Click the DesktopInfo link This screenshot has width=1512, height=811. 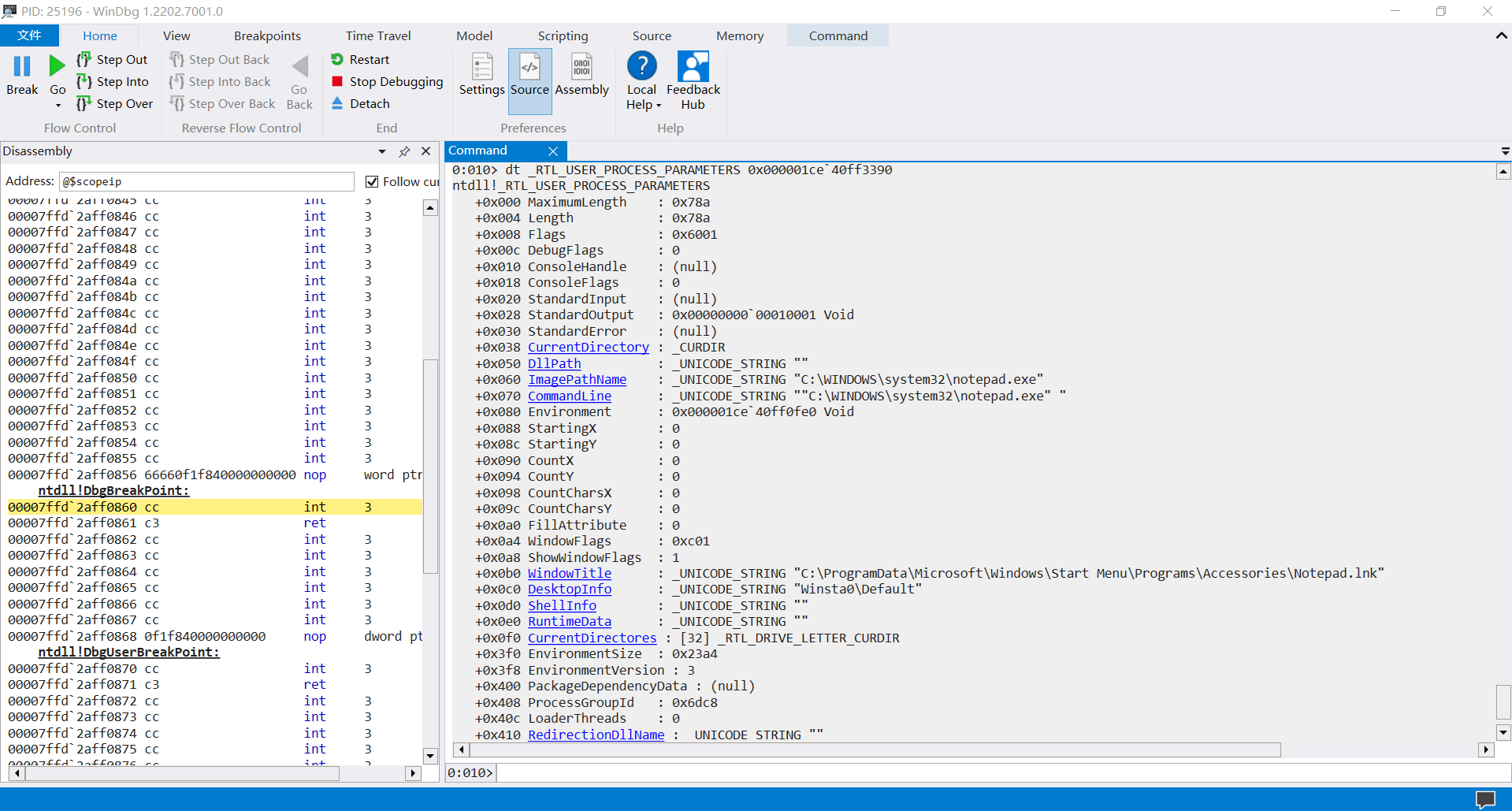point(570,589)
